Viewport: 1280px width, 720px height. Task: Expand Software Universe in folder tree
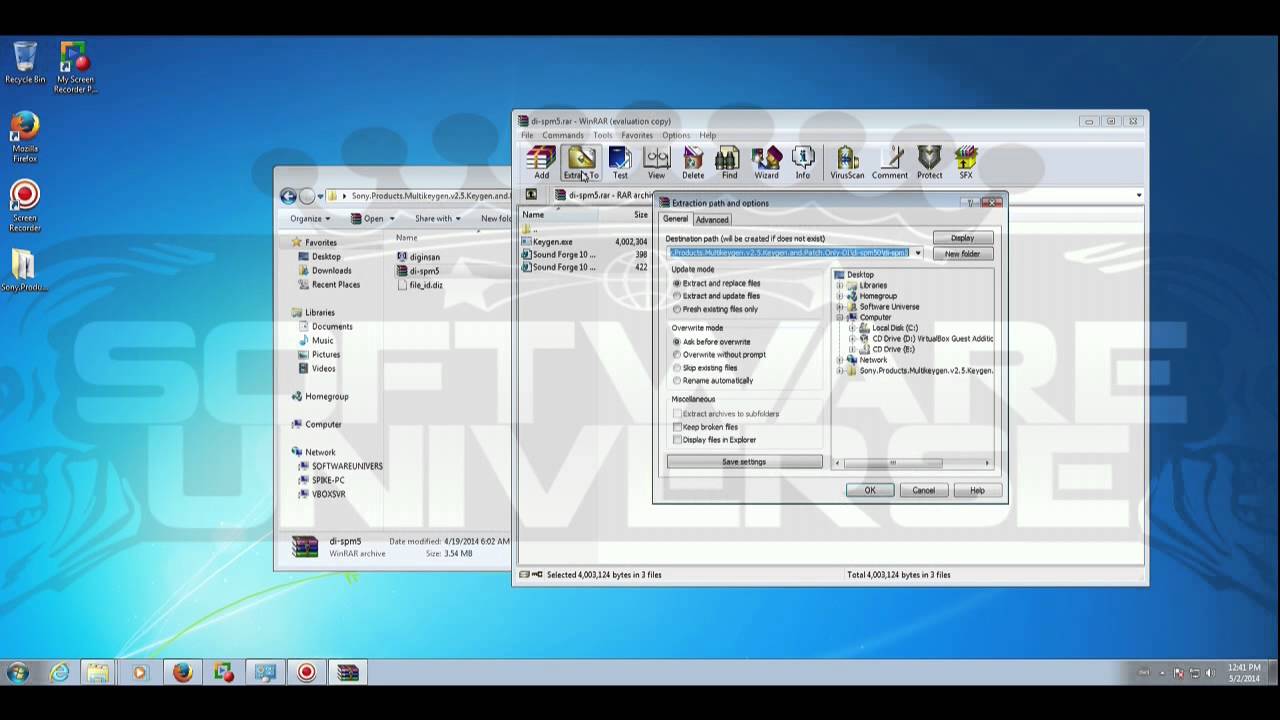click(x=840, y=307)
